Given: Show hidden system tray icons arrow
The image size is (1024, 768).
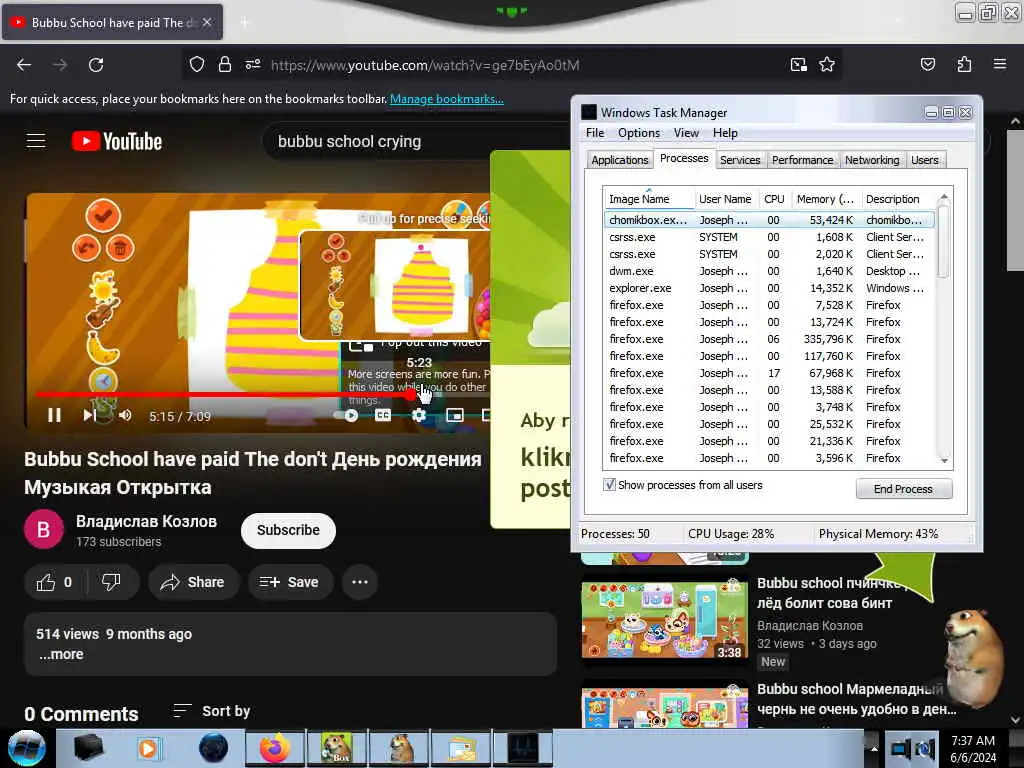Looking at the screenshot, I should (873, 748).
